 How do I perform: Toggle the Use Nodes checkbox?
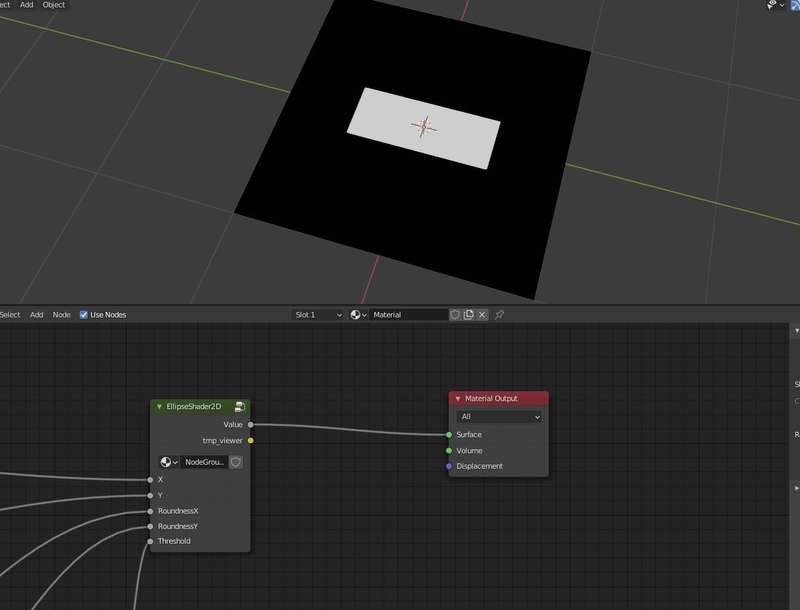click(84, 315)
